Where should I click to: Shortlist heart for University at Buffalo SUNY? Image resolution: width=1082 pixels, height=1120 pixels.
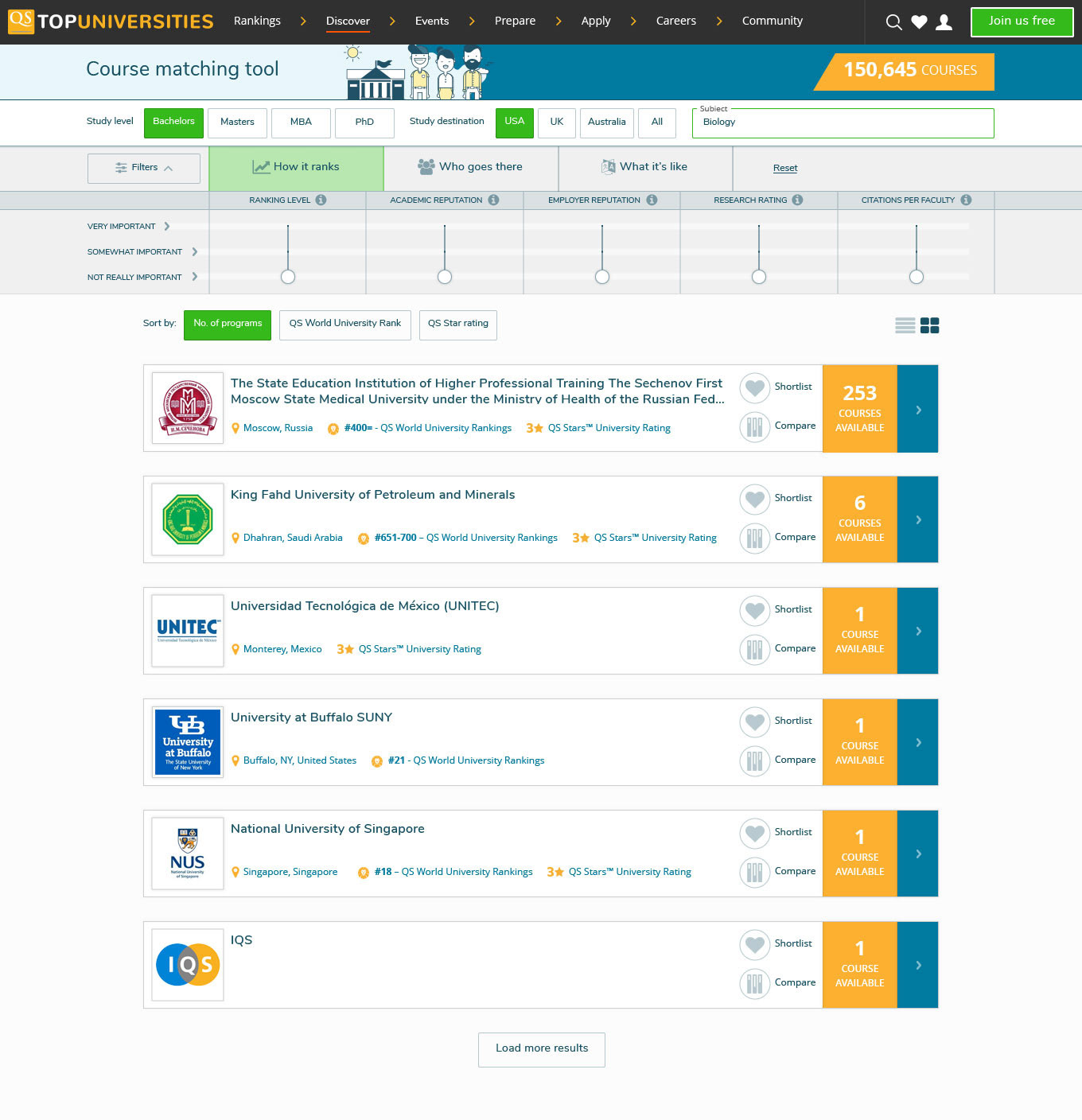click(755, 721)
